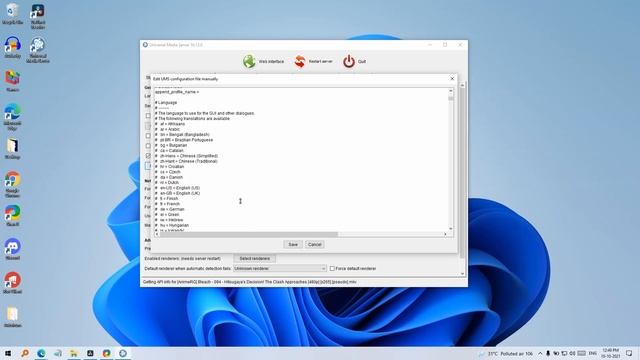This screenshot has width=640, height=360.
Task: Click 'The following translations are available' line
Action: point(192,118)
